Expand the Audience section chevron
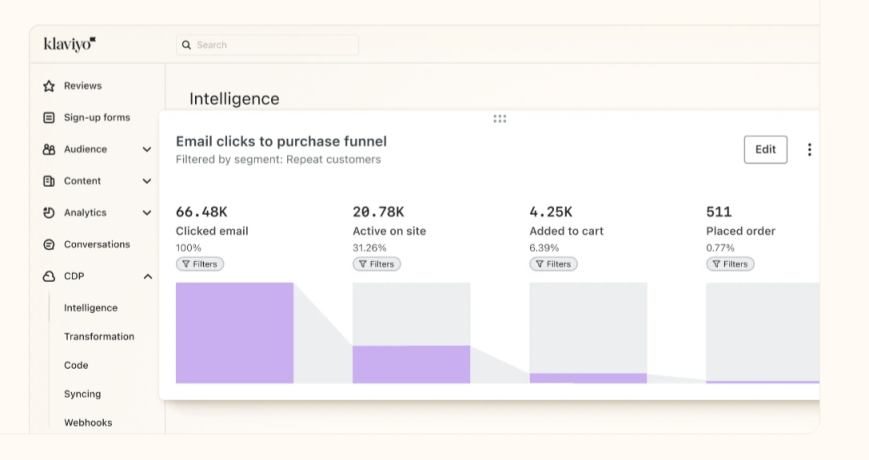Image resolution: width=869 pixels, height=460 pixels. [147, 150]
